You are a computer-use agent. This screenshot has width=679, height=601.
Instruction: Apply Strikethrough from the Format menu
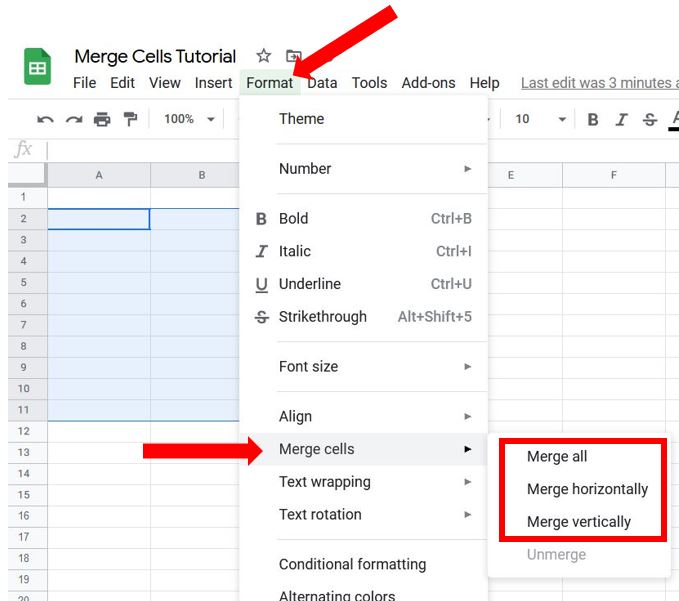click(364, 317)
